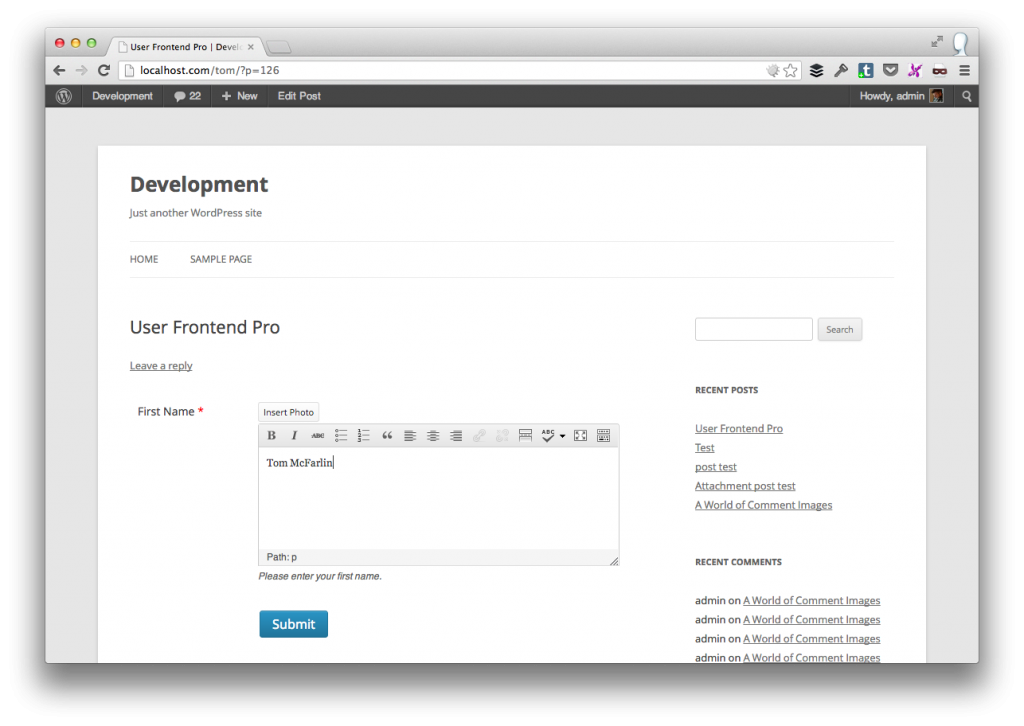1024x726 pixels.
Task: Open the Buffer stacked-layers extension
Action: [x=816, y=71]
